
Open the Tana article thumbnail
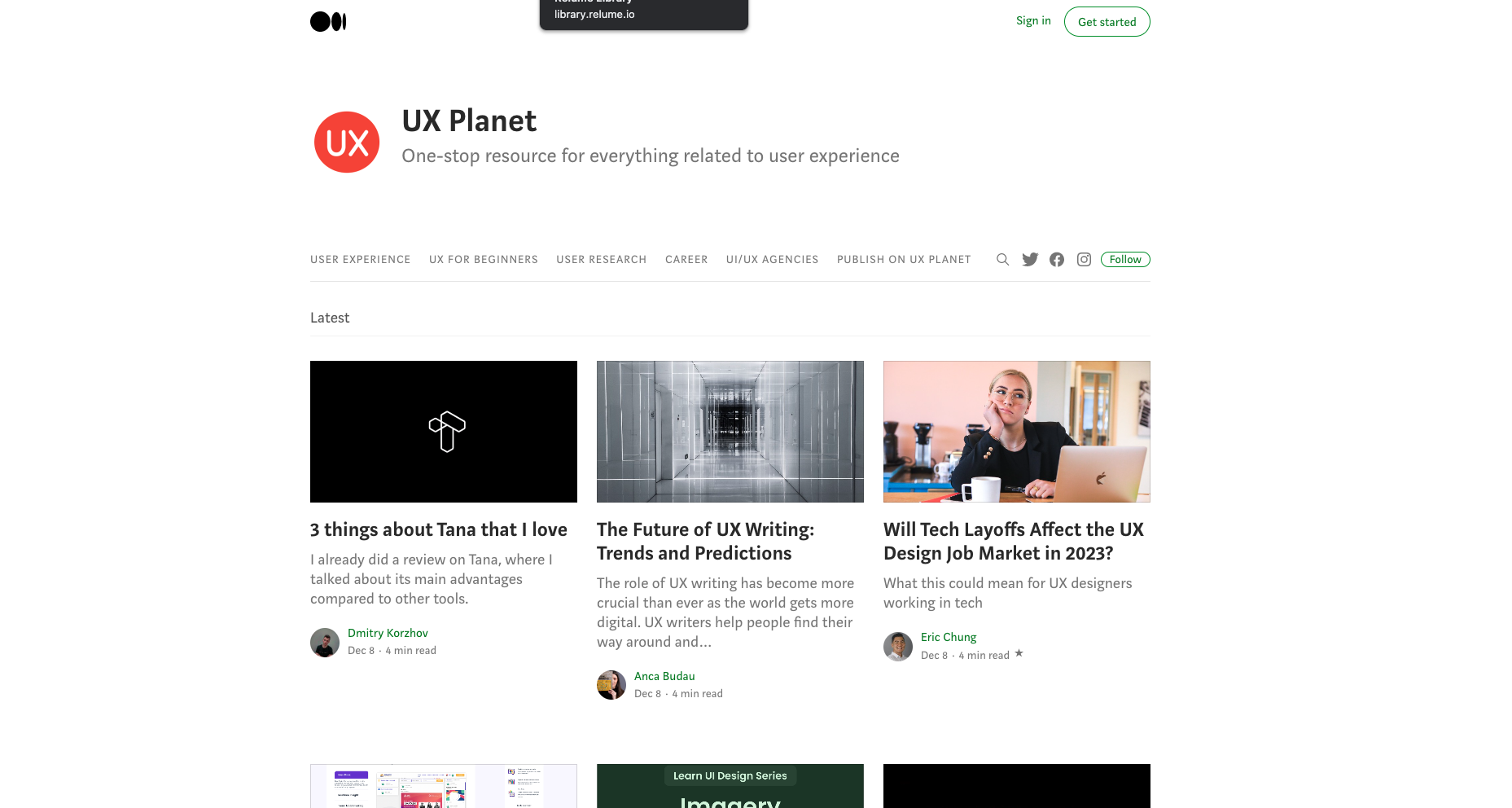[444, 432]
